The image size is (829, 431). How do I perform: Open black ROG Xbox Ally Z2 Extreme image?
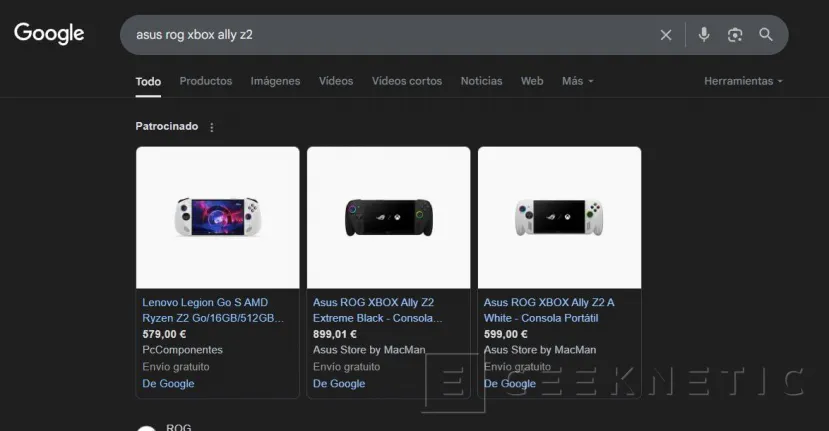coord(389,217)
